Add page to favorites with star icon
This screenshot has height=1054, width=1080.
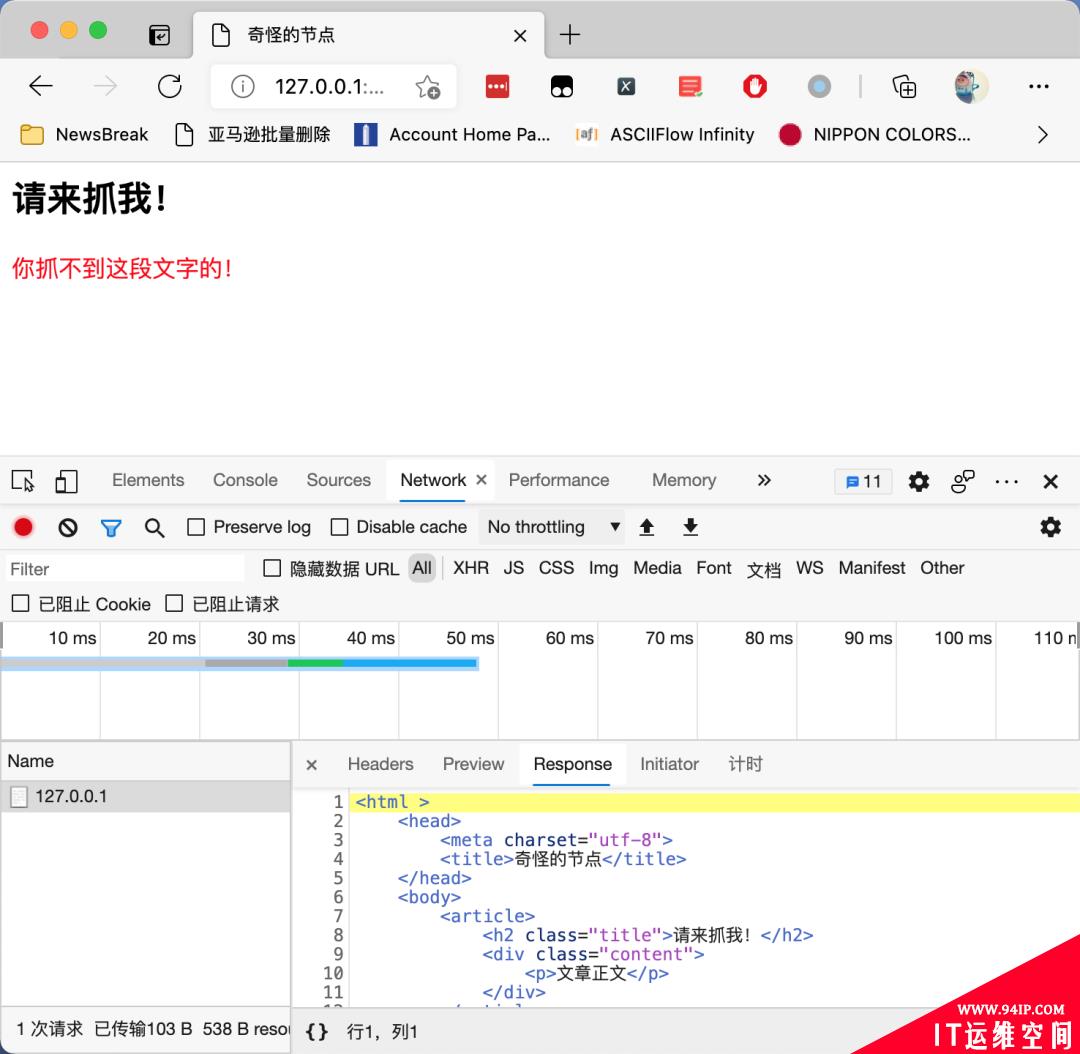point(428,87)
